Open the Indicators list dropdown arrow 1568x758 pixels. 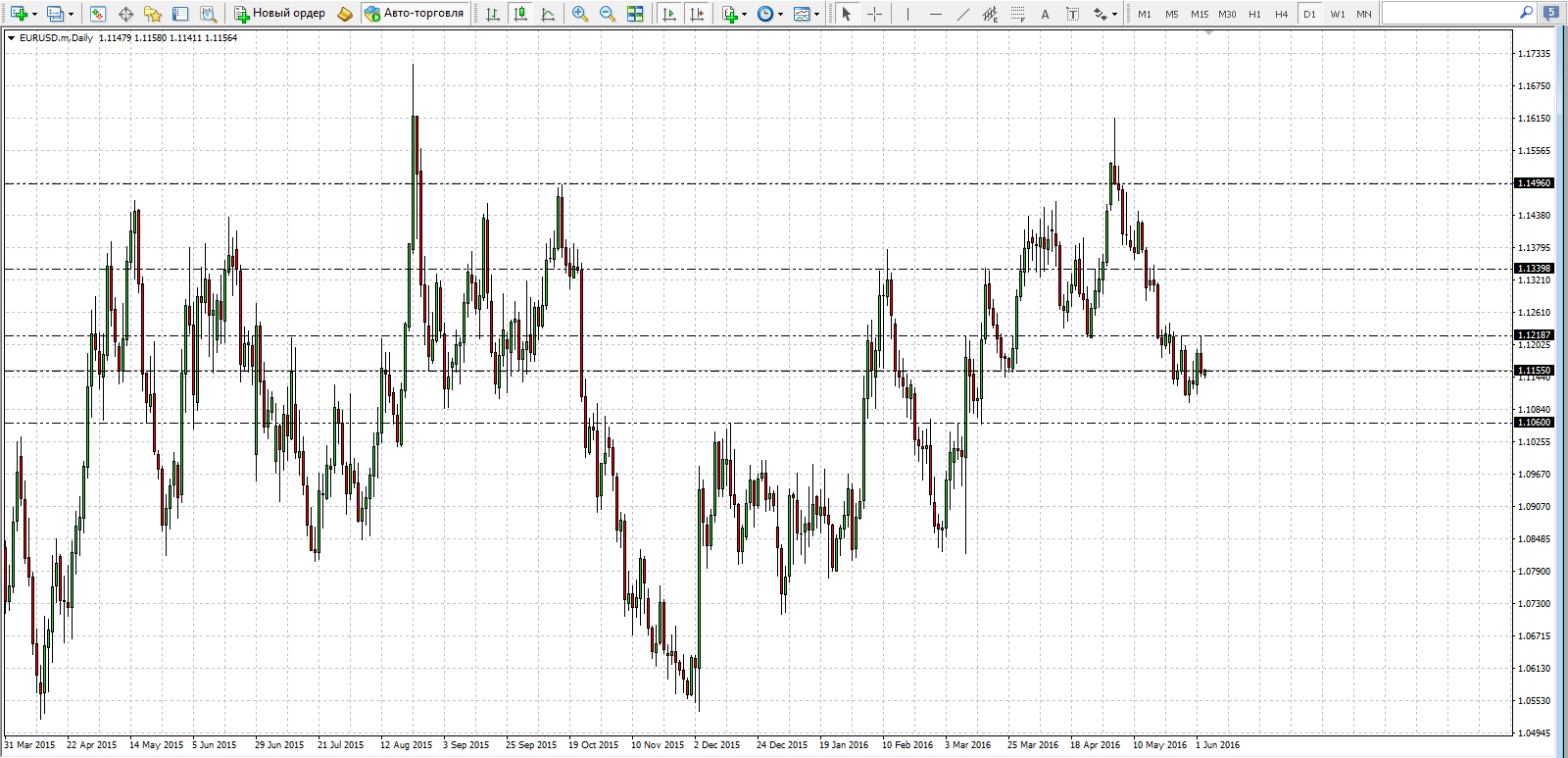(x=745, y=15)
